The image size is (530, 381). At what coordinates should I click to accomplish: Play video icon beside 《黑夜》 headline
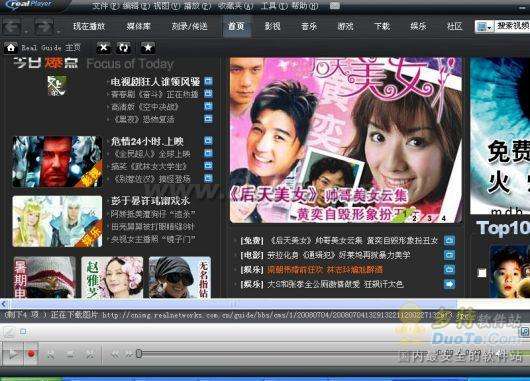(208, 119)
